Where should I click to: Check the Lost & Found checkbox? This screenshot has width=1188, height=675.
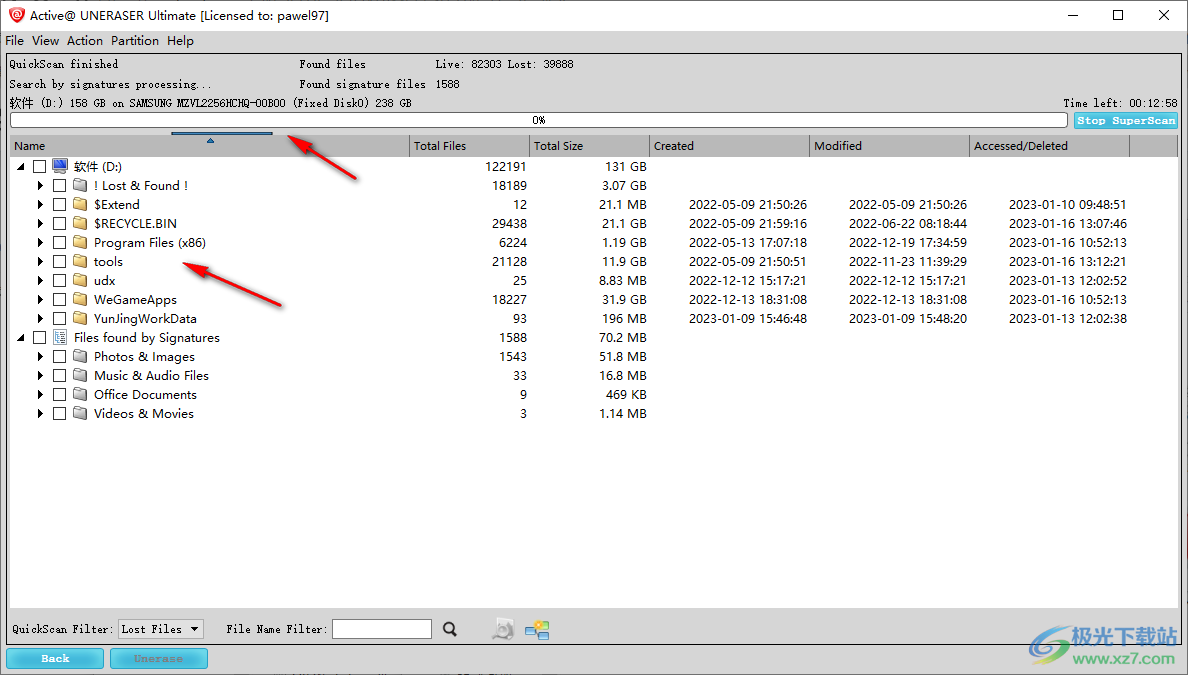pyautogui.click(x=59, y=186)
